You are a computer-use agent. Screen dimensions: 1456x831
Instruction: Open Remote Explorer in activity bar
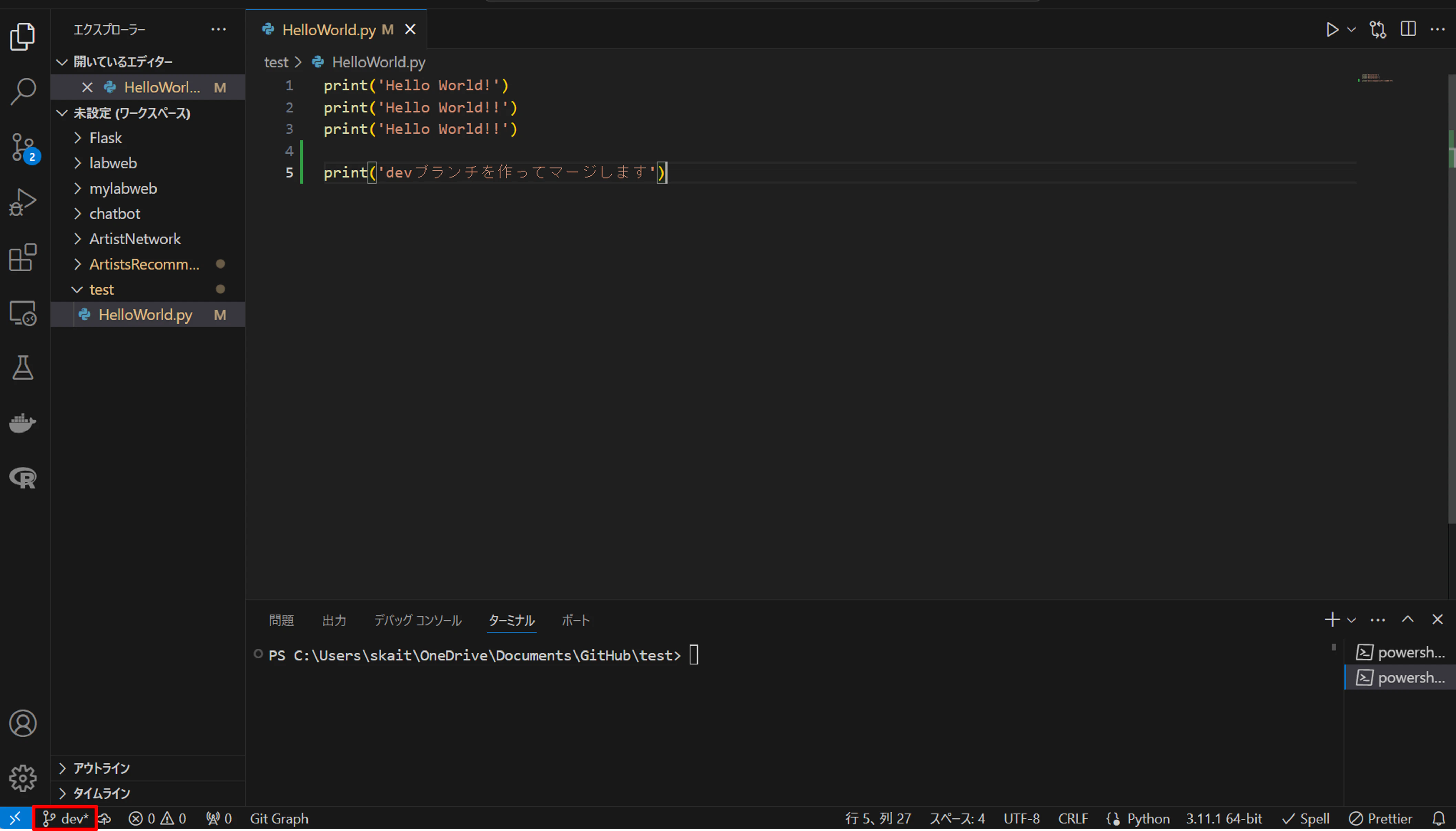tap(23, 313)
